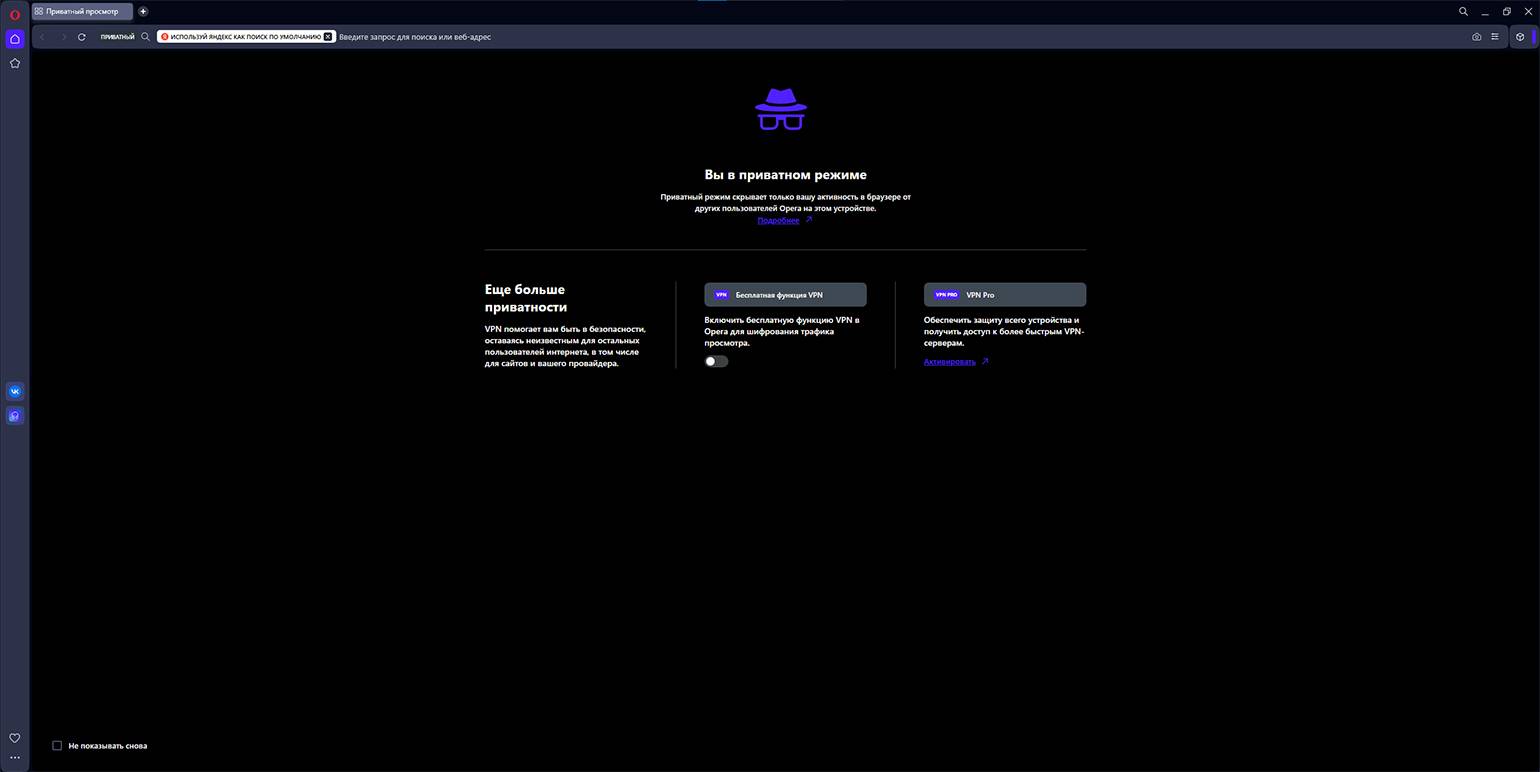This screenshot has height=772, width=1540.
Task: Click the free VPN description starting 'Включить бесплатную функцию'
Action: click(x=782, y=331)
